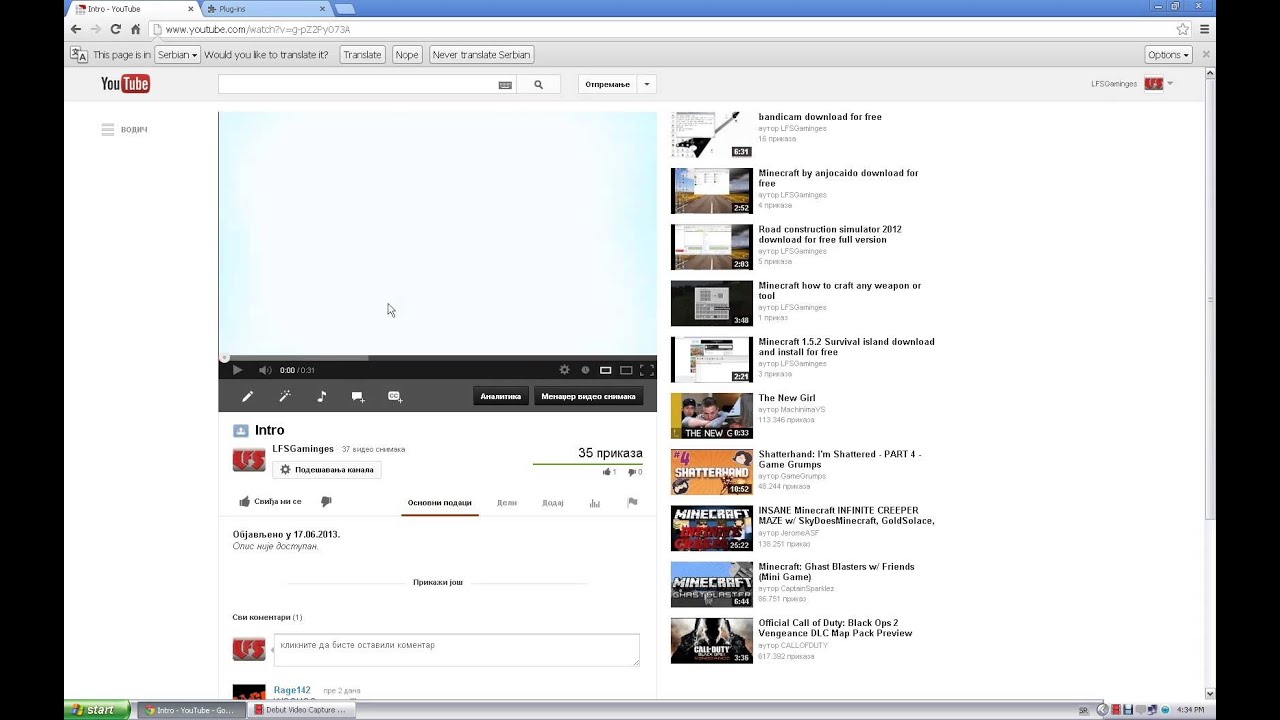Open the on-screen keyboard icon in search
The image size is (1280, 720).
505,85
